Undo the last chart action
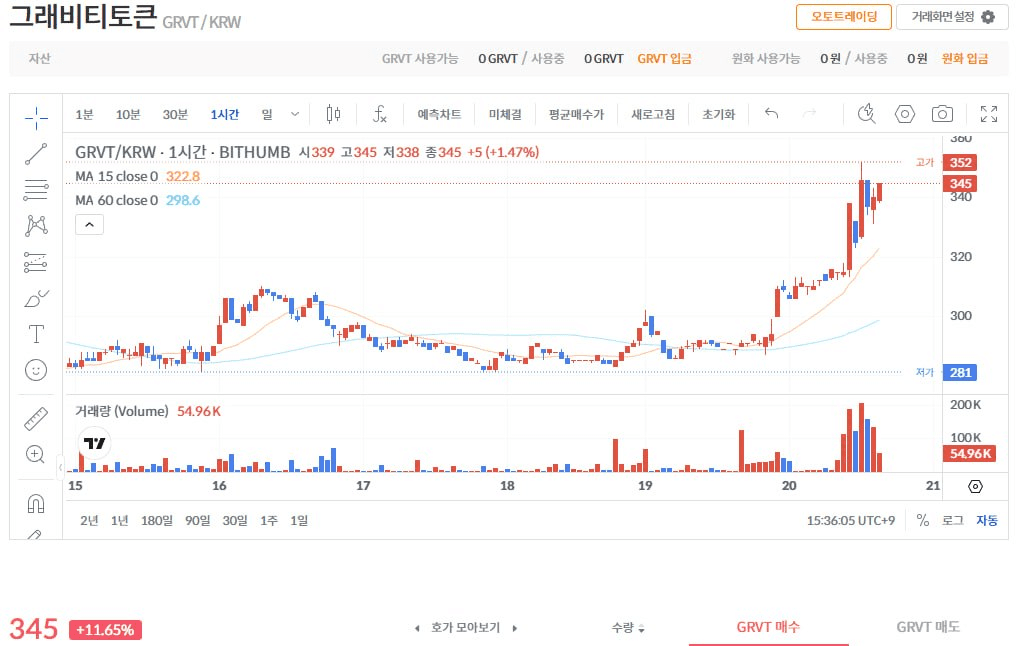Image resolution: width=1023 pixels, height=646 pixels. coord(772,114)
